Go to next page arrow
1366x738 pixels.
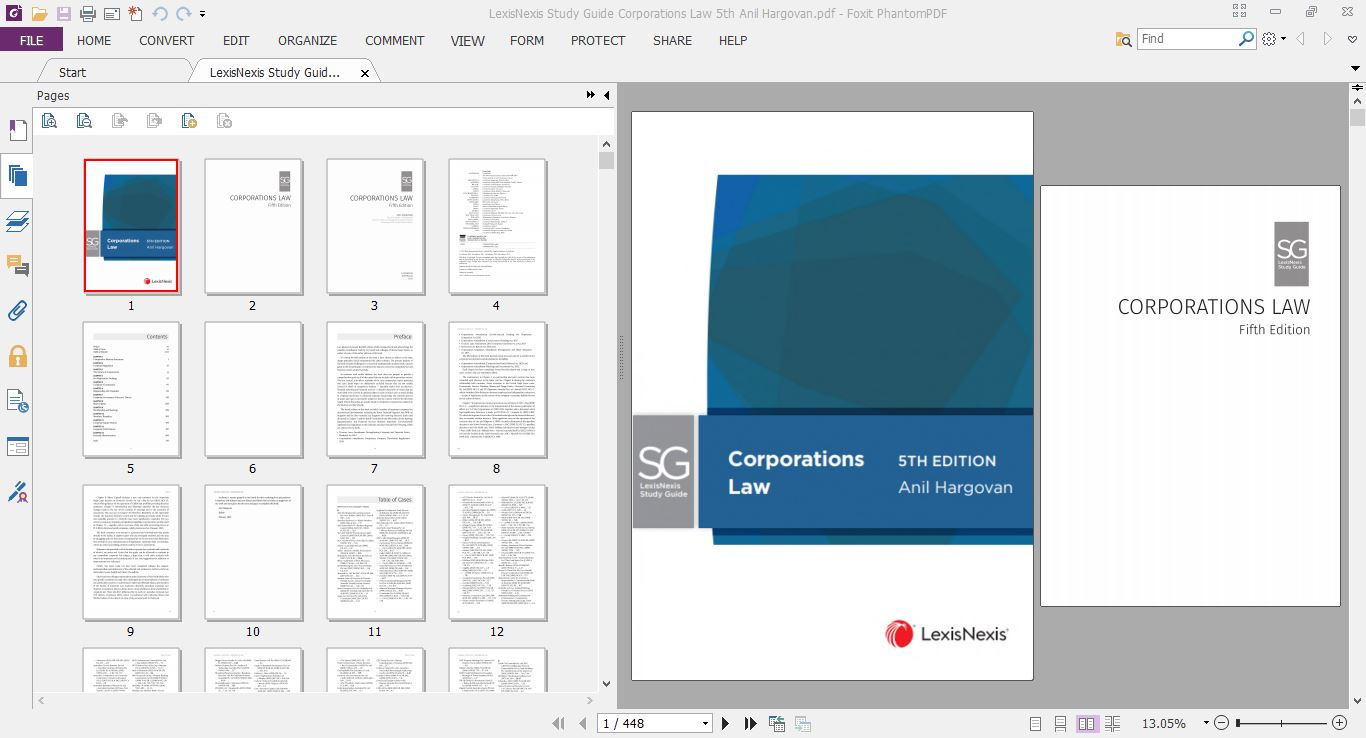click(x=726, y=723)
